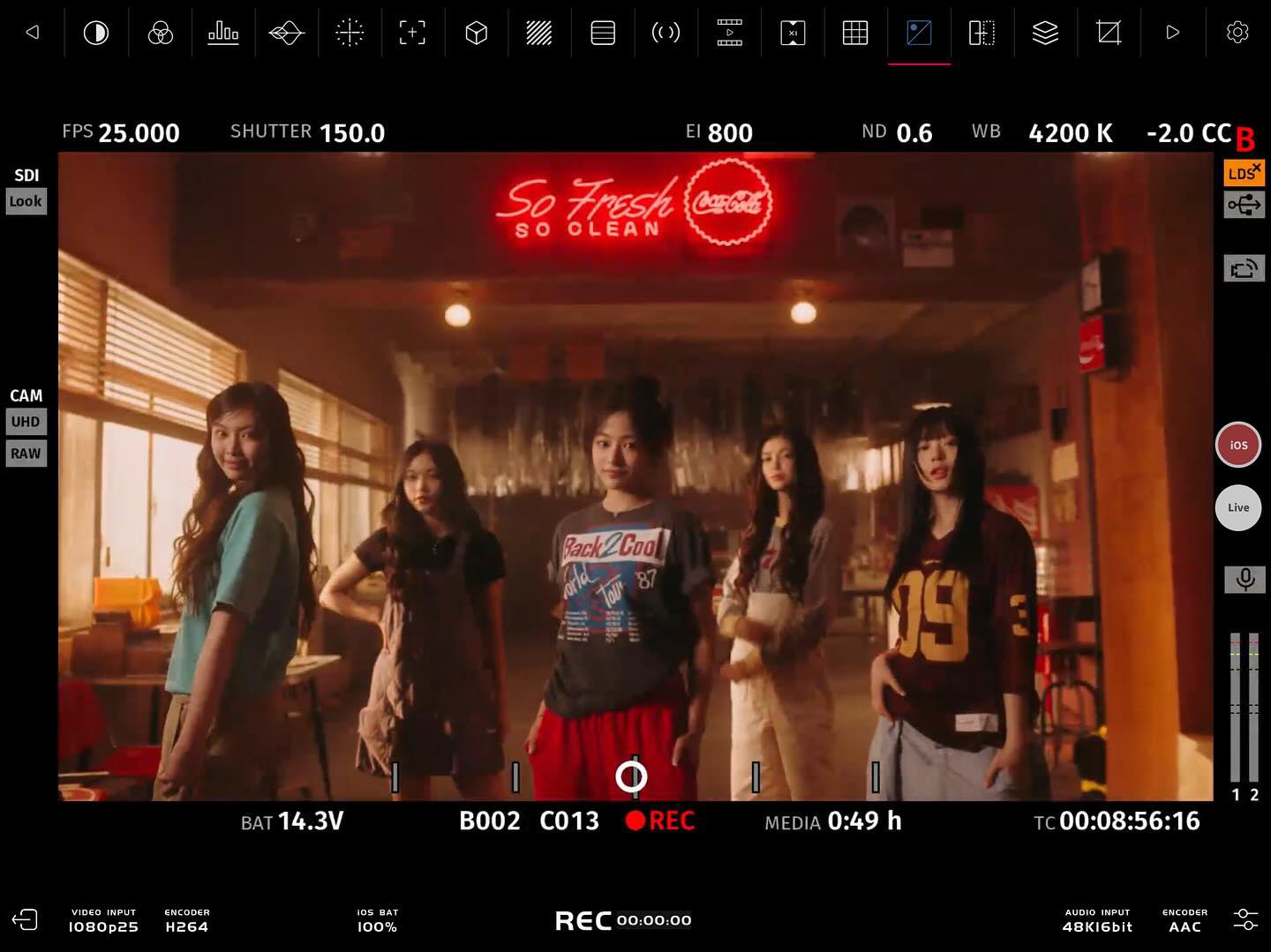Toggle the SDI Look button
This screenshot has width=1271, height=952.
click(26, 201)
